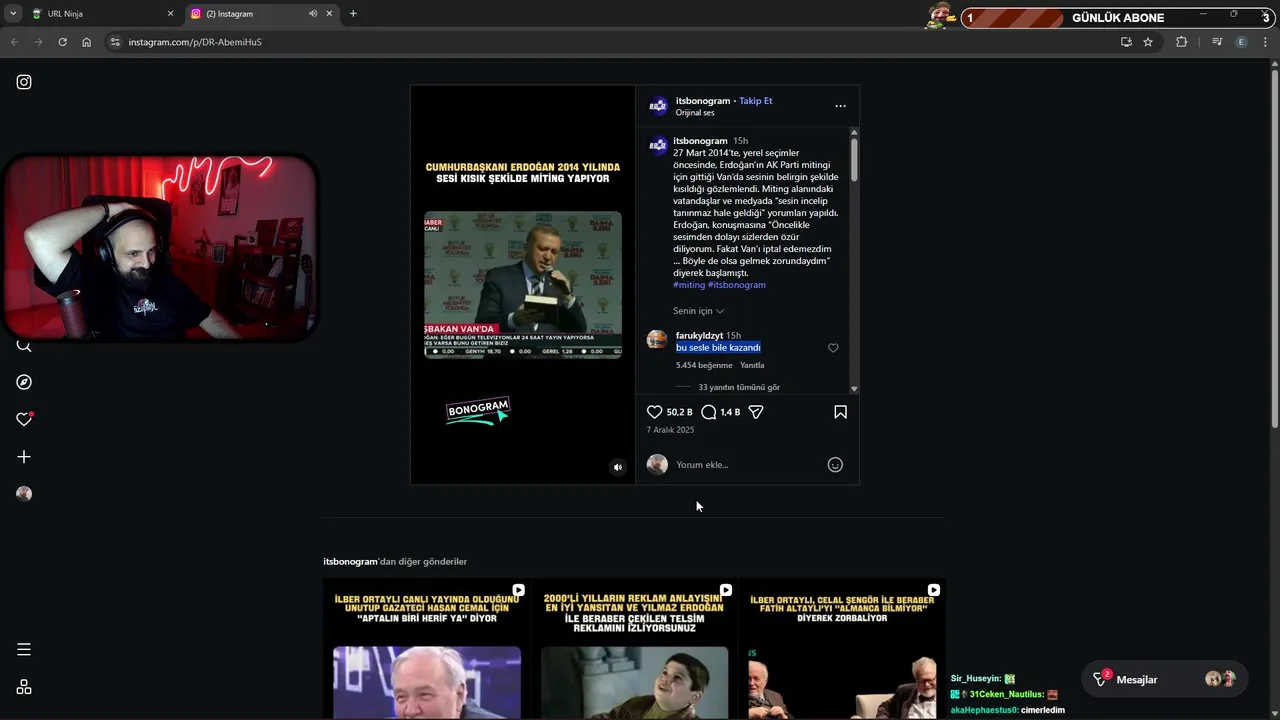The width and height of the screenshot is (1280, 720).
Task: Open profile avatar in the sidebar
Action: [x=24, y=494]
